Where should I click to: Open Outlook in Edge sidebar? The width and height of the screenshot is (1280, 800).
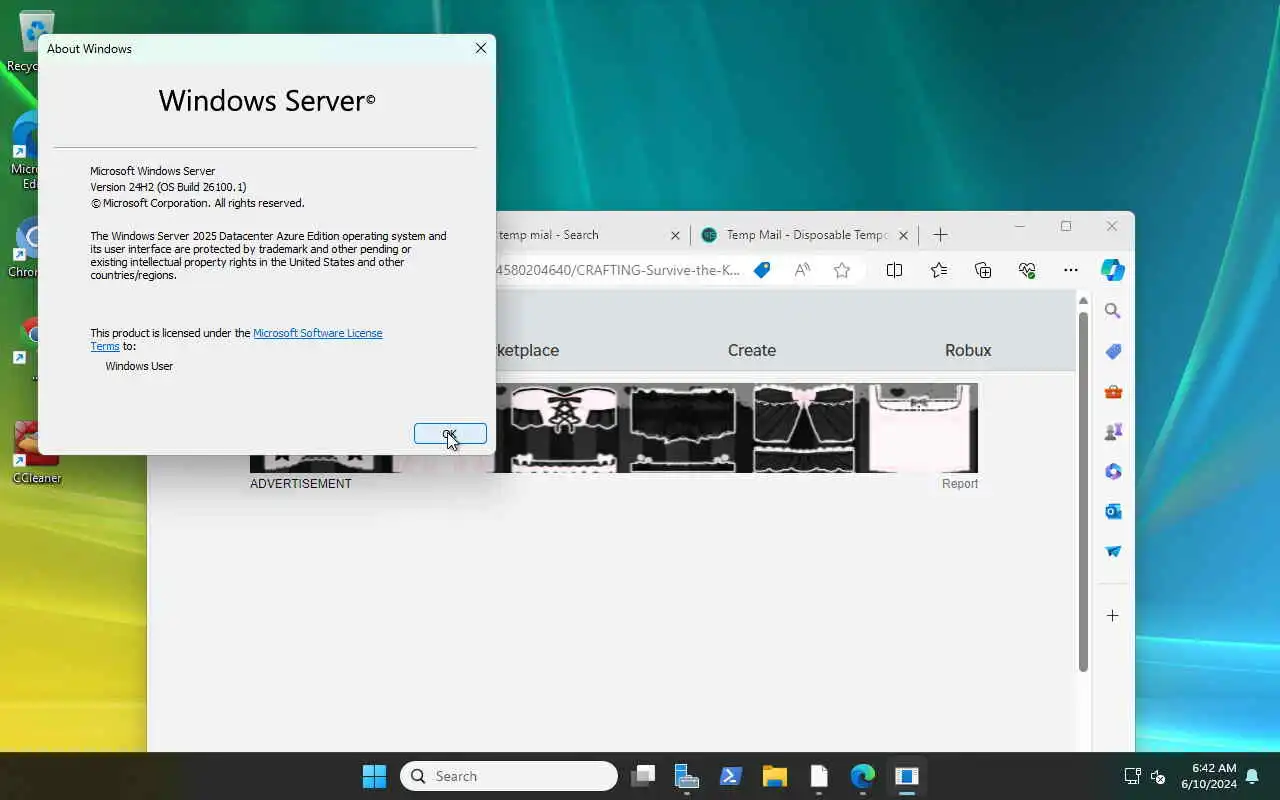(x=1113, y=511)
